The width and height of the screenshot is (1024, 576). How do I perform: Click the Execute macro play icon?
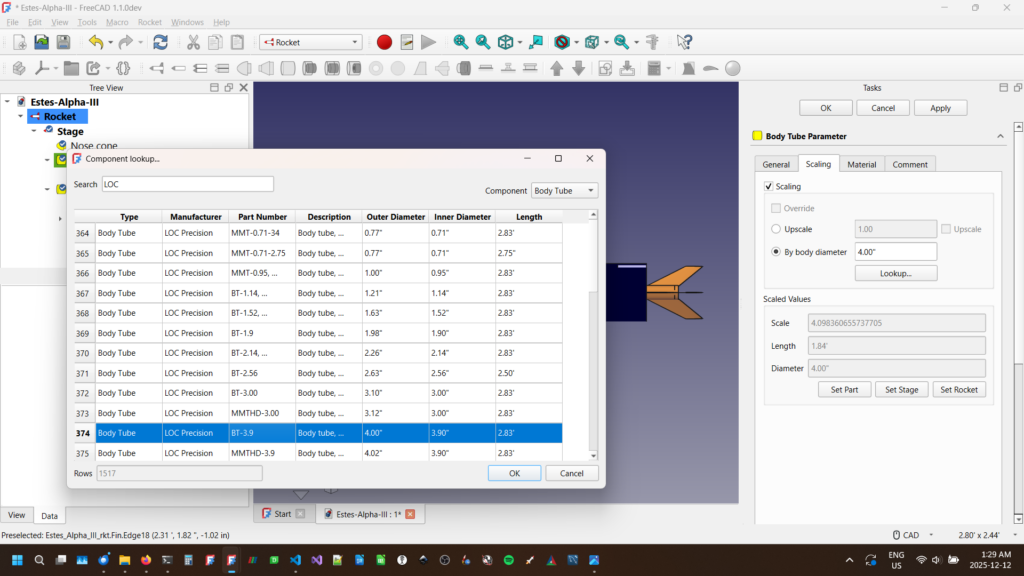(x=428, y=42)
